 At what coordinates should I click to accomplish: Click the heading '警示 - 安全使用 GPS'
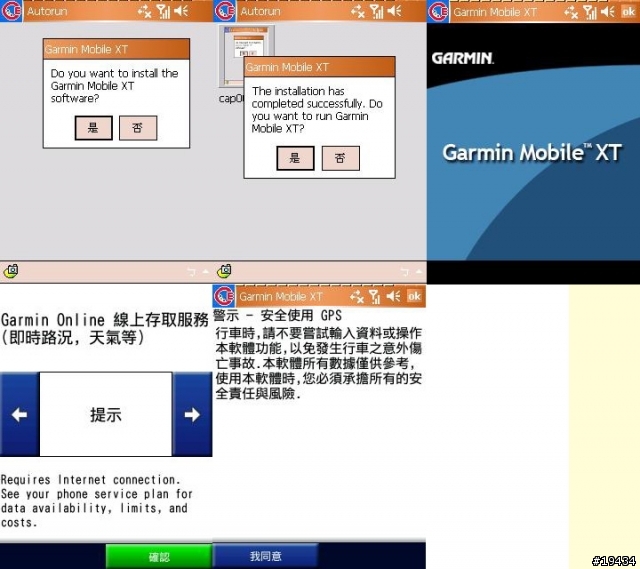click(x=278, y=316)
